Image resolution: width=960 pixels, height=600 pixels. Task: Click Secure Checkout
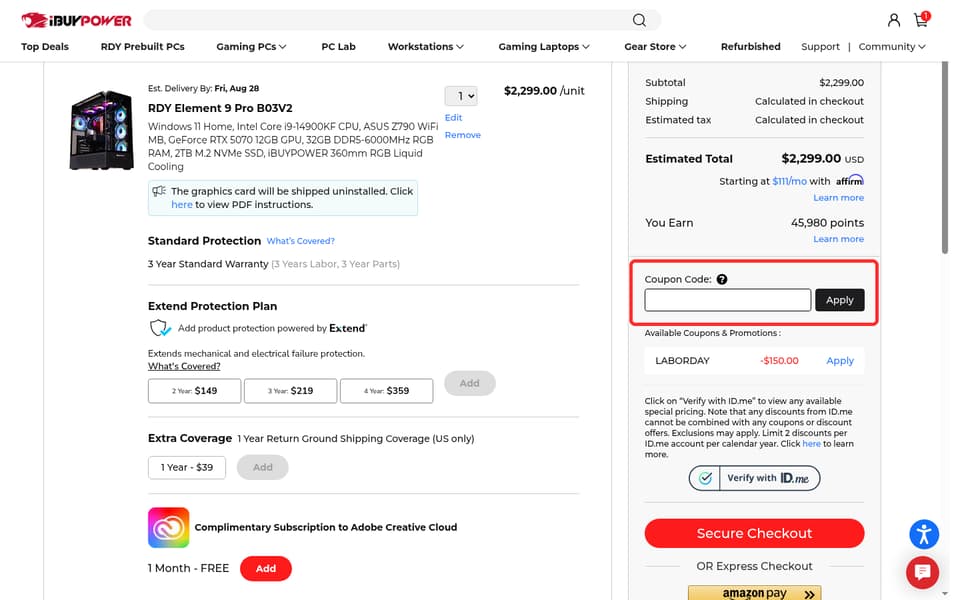(x=754, y=533)
